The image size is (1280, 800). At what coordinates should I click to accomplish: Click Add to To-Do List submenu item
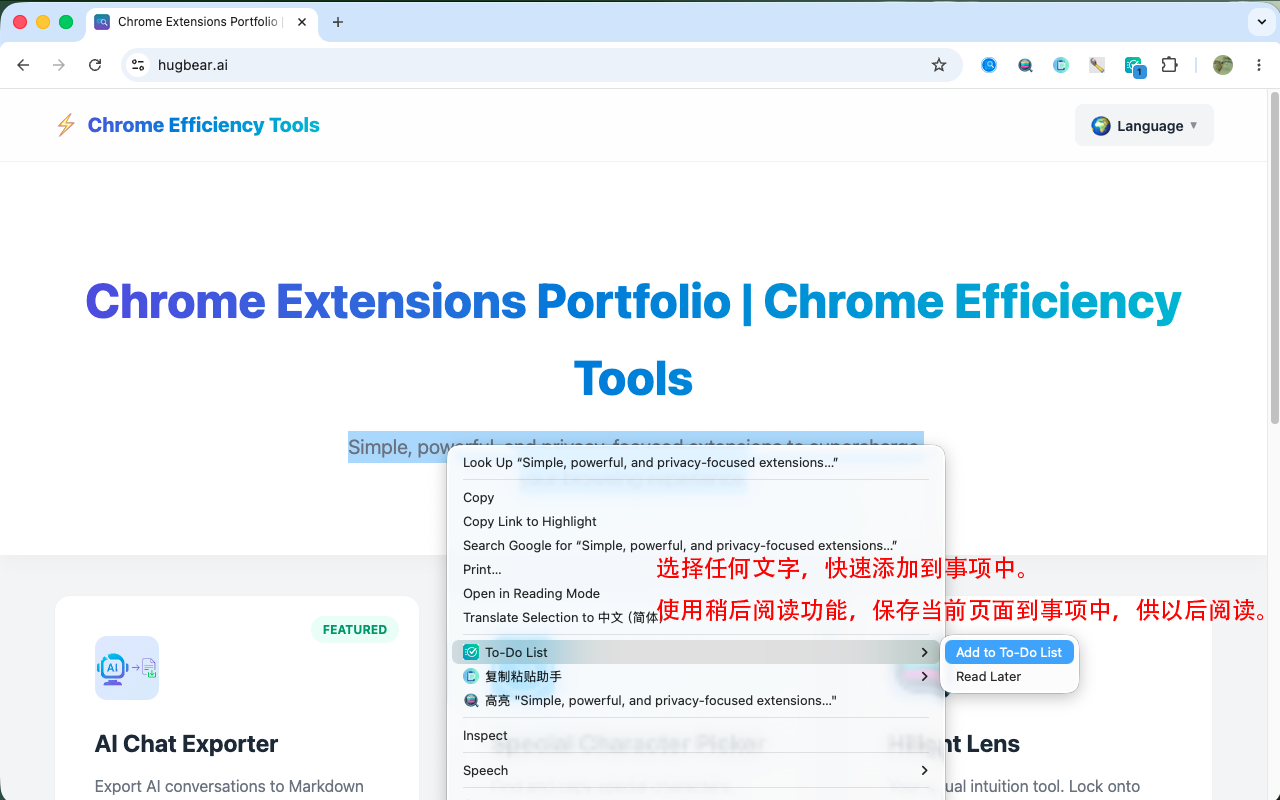click(1009, 652)
